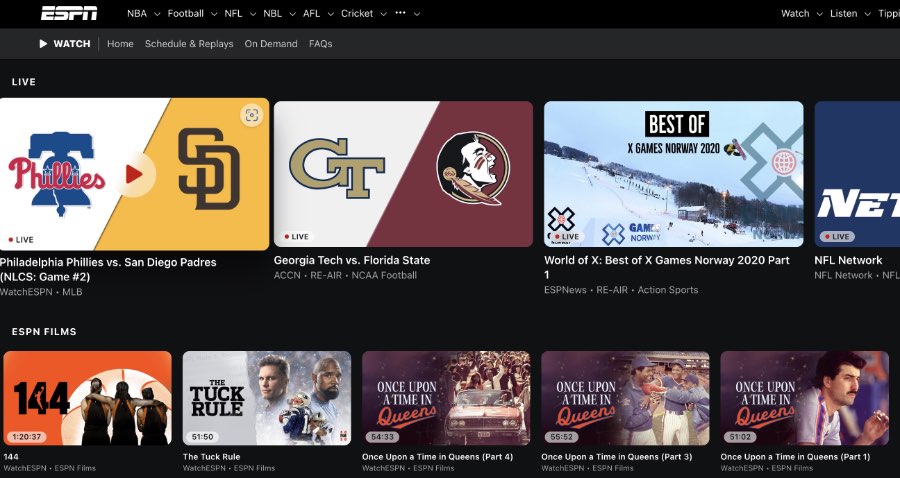The image size is (900, 478).
Task: Click the WATCH label in subnav
Action: (x=72, y=44)
